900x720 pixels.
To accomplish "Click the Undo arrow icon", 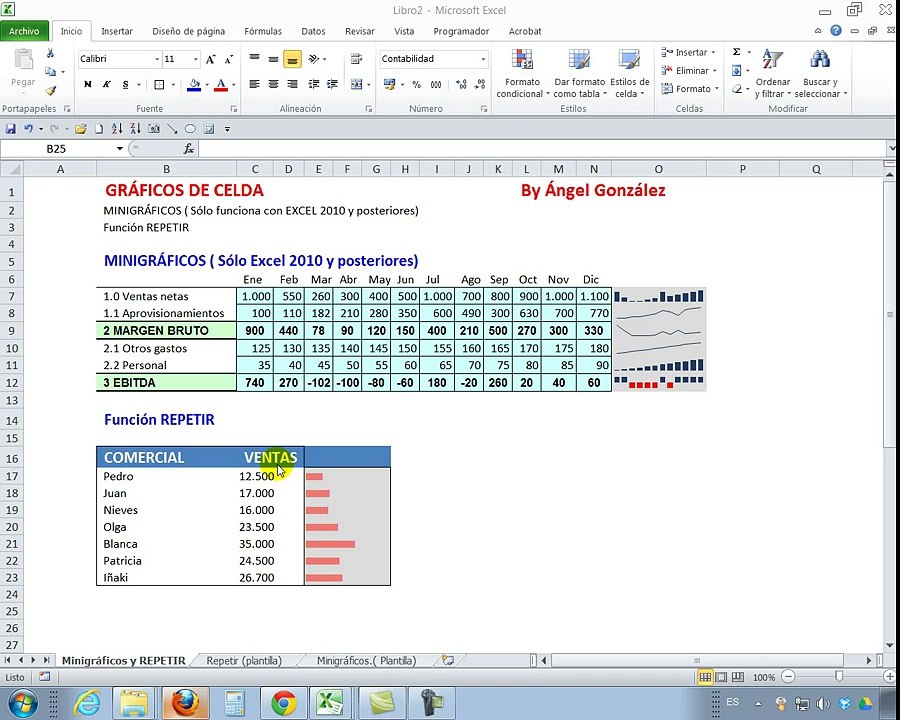I will click(28, 129).
